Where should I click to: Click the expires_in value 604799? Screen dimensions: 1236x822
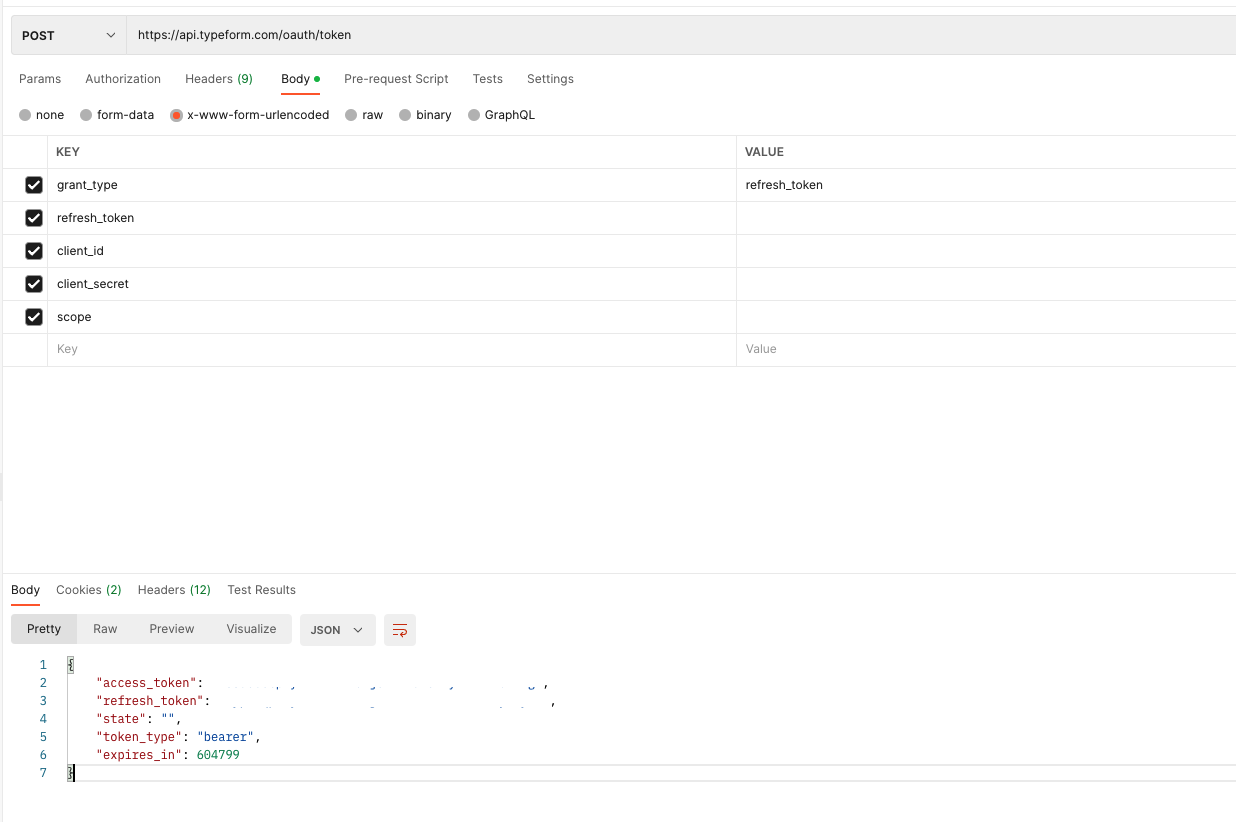[x=218, y=755]
